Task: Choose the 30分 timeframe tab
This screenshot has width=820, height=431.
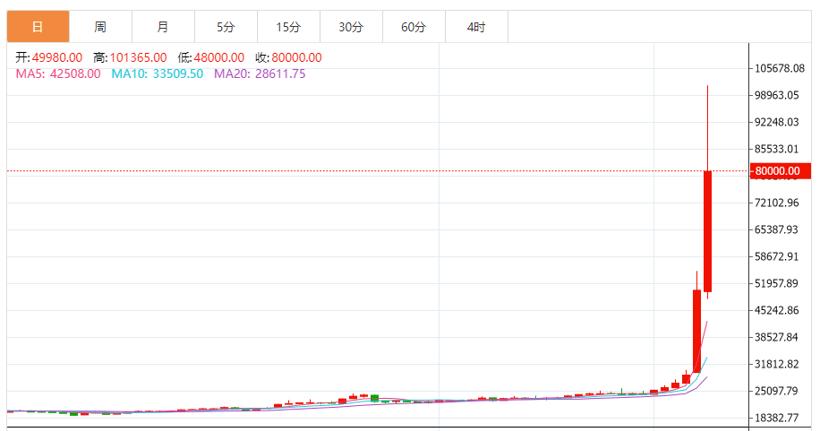Action: (x=351, y=27)
